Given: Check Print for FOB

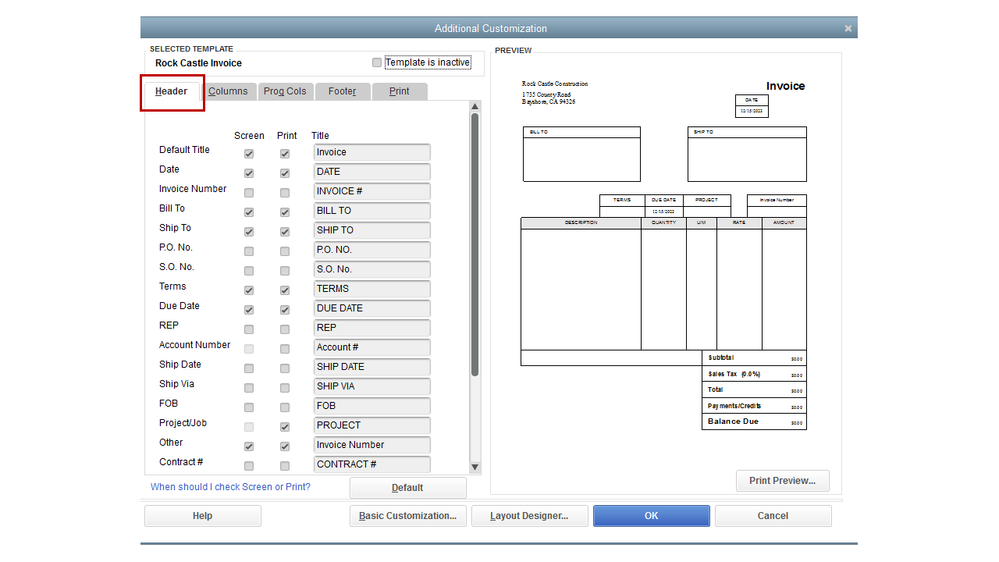Looking at the screenshot, I should 285,408.
